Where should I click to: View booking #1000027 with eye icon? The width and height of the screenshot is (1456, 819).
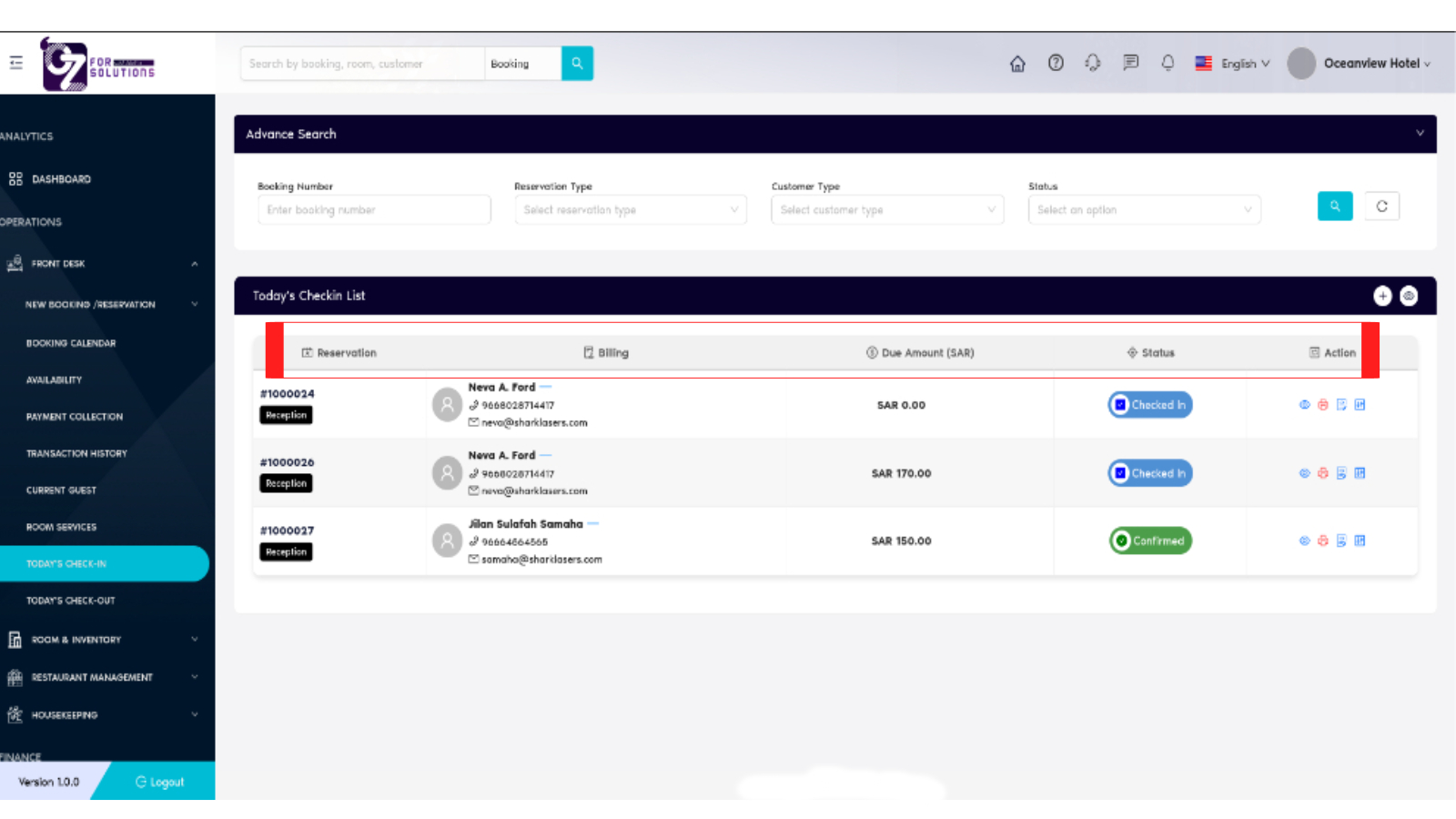pos(1304,541)
